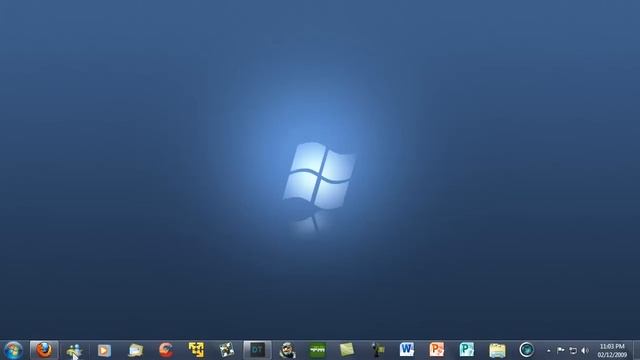640x360 pixels.
Task: Open Action Center flag tray icon
Action: pos(560,350)
